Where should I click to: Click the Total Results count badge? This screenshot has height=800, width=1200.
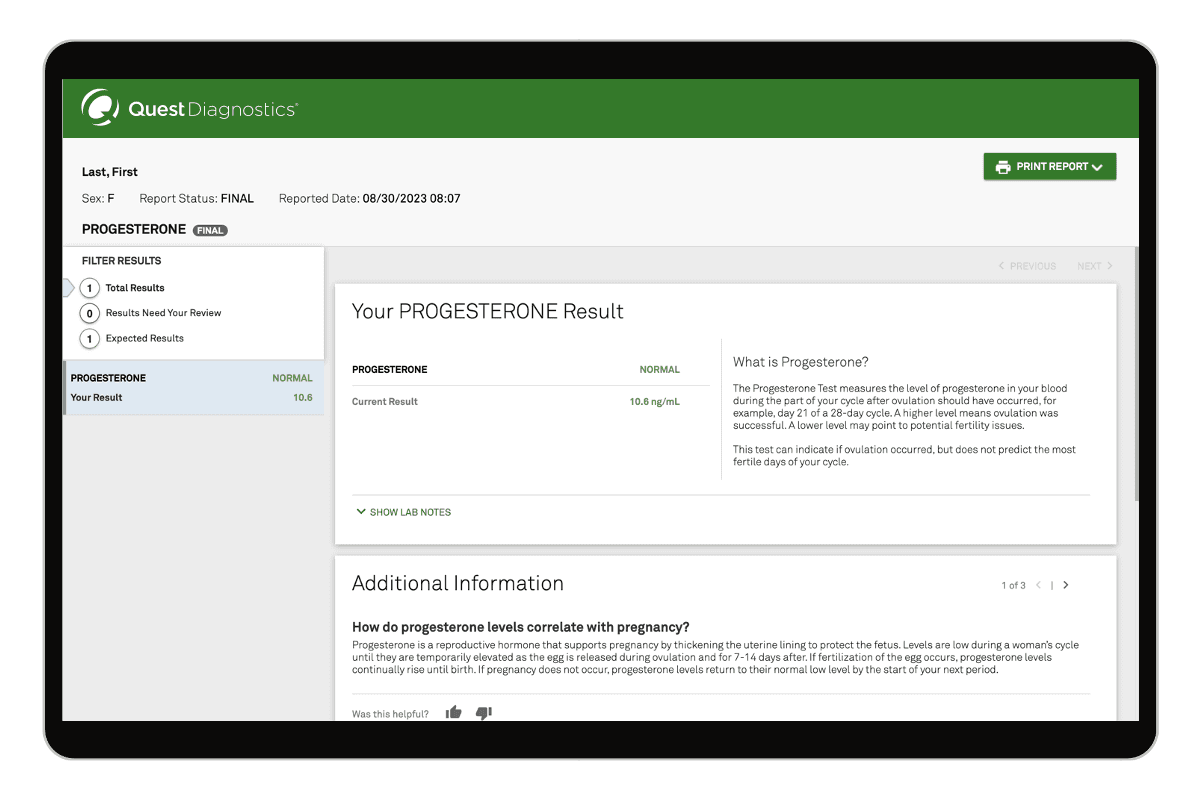(x=88, y=288)
